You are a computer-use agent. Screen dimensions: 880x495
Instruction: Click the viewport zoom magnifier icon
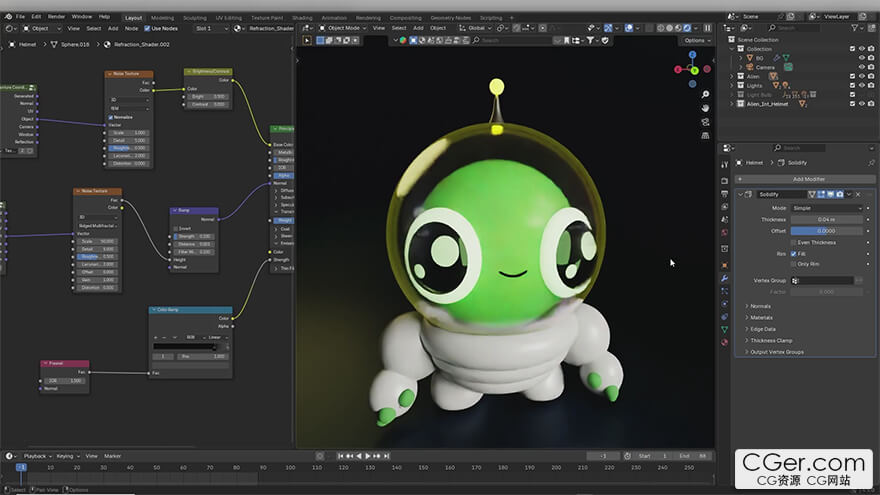705,94
